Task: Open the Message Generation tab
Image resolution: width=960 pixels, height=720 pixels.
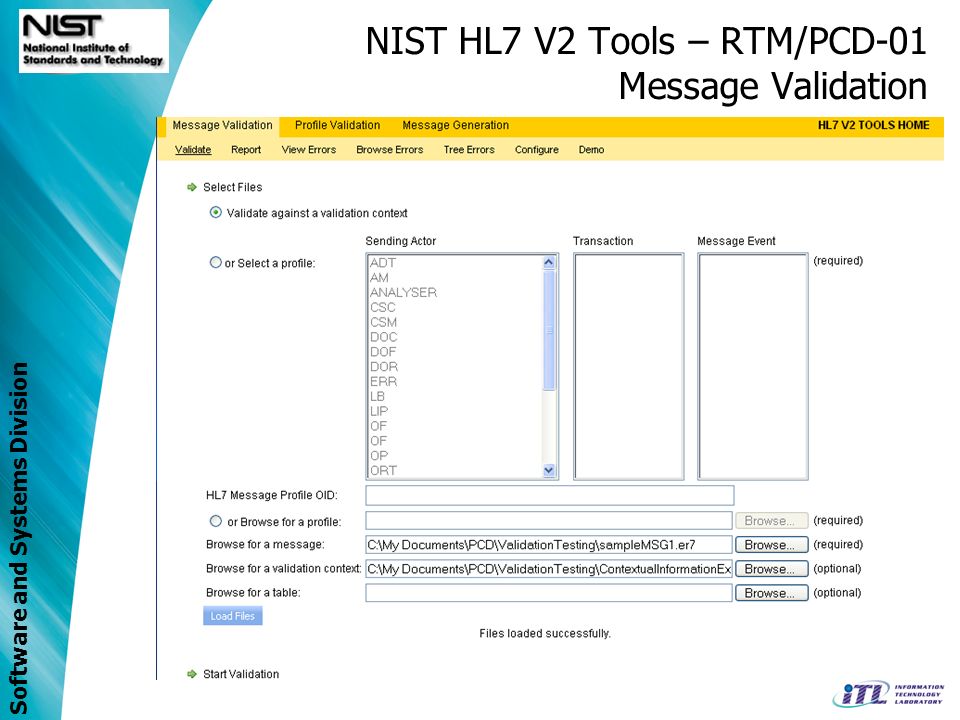Action: click(x=456, y=126)
